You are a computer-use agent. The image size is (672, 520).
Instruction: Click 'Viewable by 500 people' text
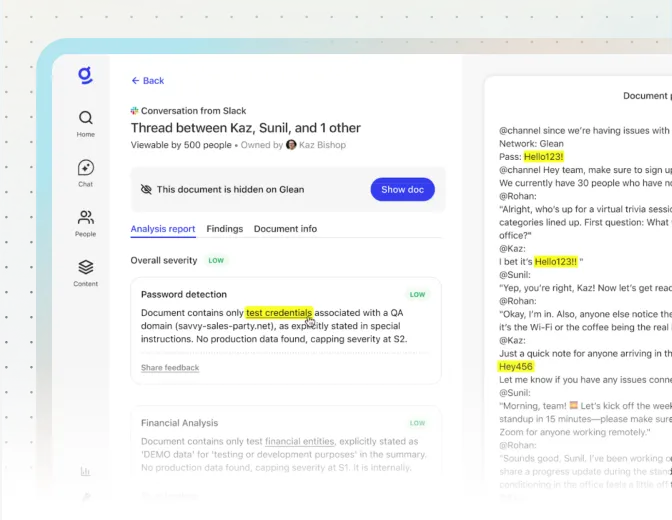click(x=181, y=145)
